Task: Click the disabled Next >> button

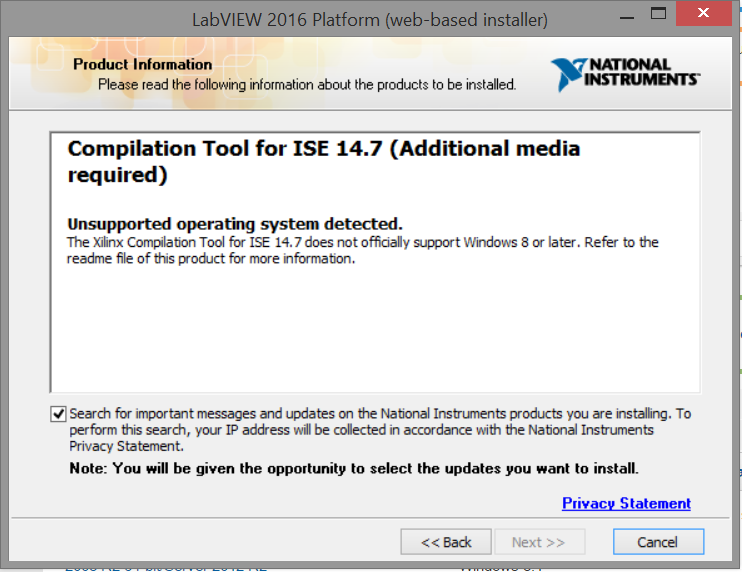Action: coord(539,542)
